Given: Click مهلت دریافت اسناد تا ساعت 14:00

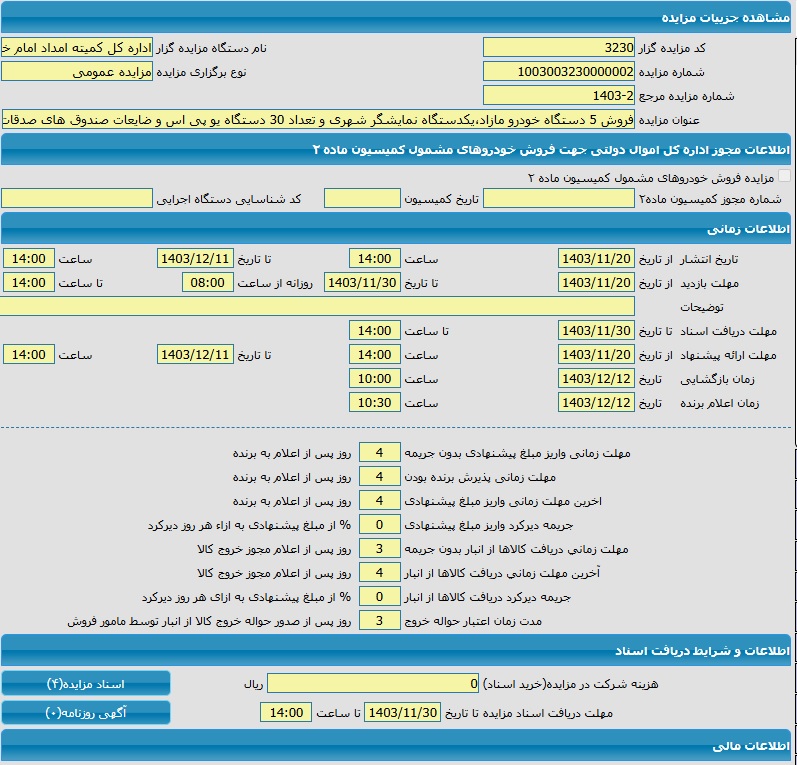Looking at the screenshot, I should (x=375, y=330).
